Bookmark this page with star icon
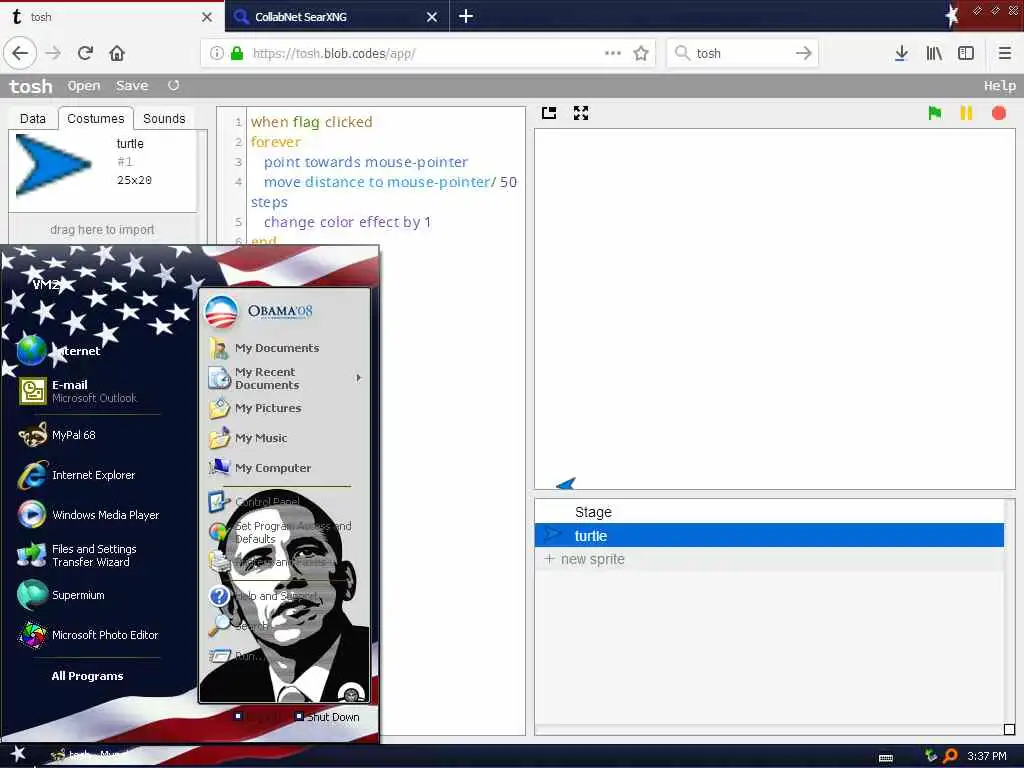The image size is (1024, 768). point(641,53)
